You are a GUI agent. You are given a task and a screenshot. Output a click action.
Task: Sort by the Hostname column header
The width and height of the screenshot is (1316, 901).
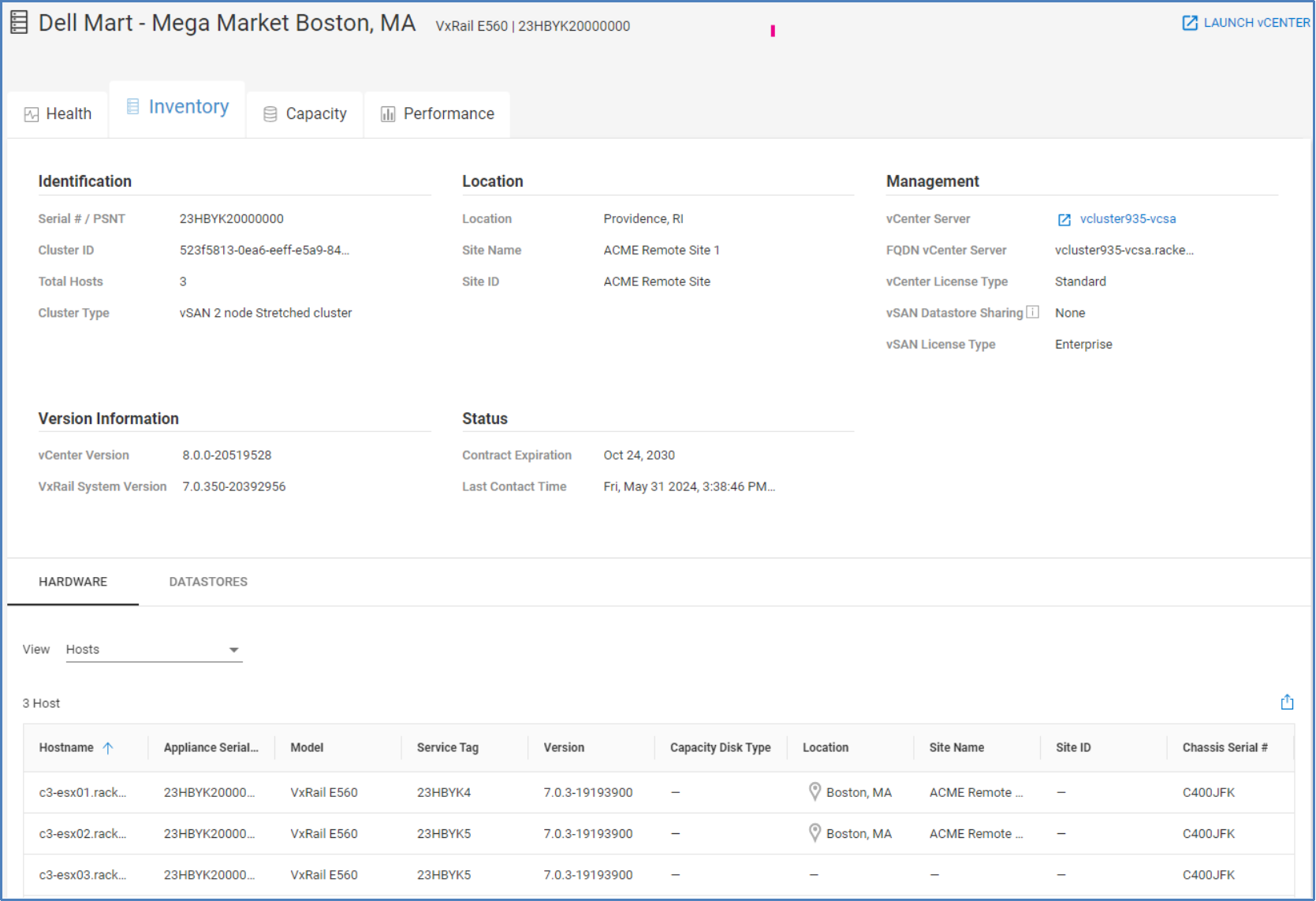coord(66,747)
